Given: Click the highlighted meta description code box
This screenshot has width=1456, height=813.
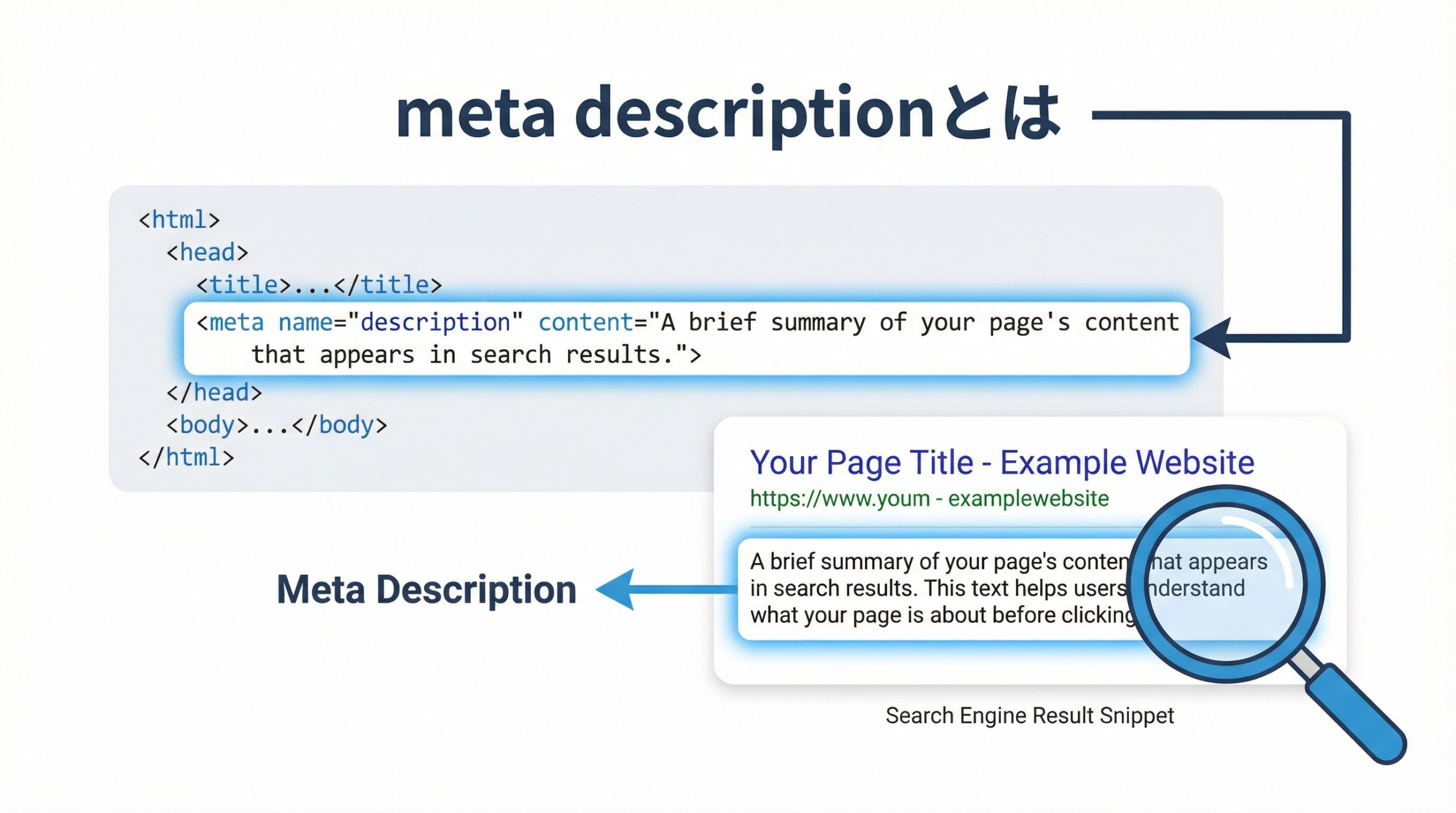Looking at the screenshot, I should (682, 339).
